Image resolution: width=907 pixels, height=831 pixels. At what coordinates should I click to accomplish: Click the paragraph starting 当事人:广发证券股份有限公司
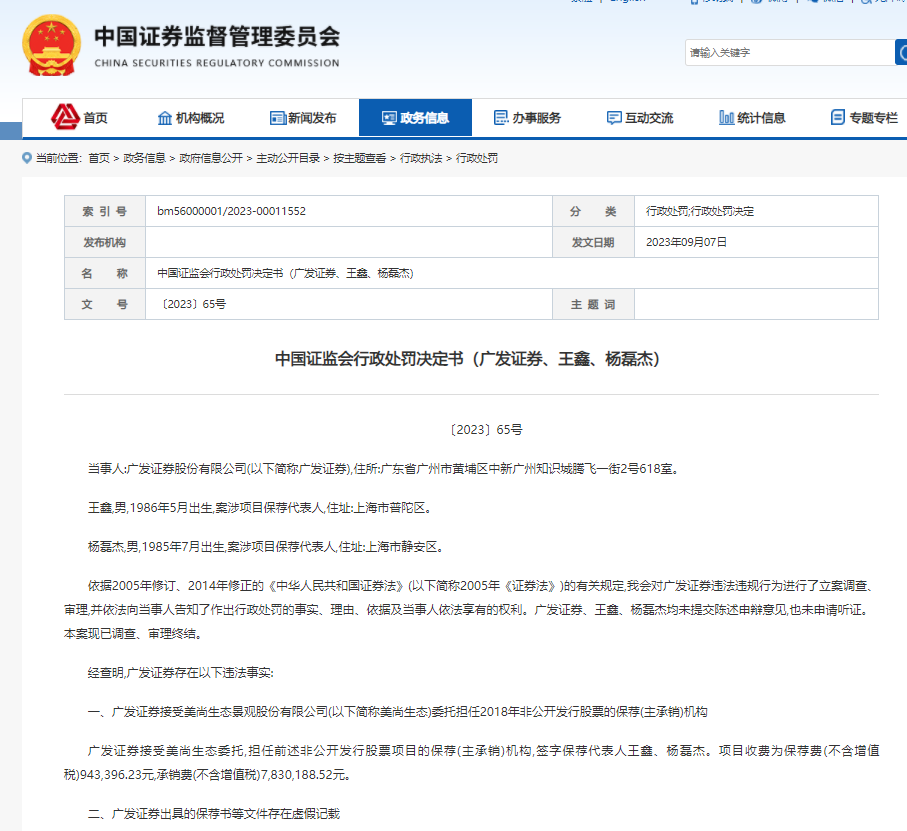tap(384, 468)
